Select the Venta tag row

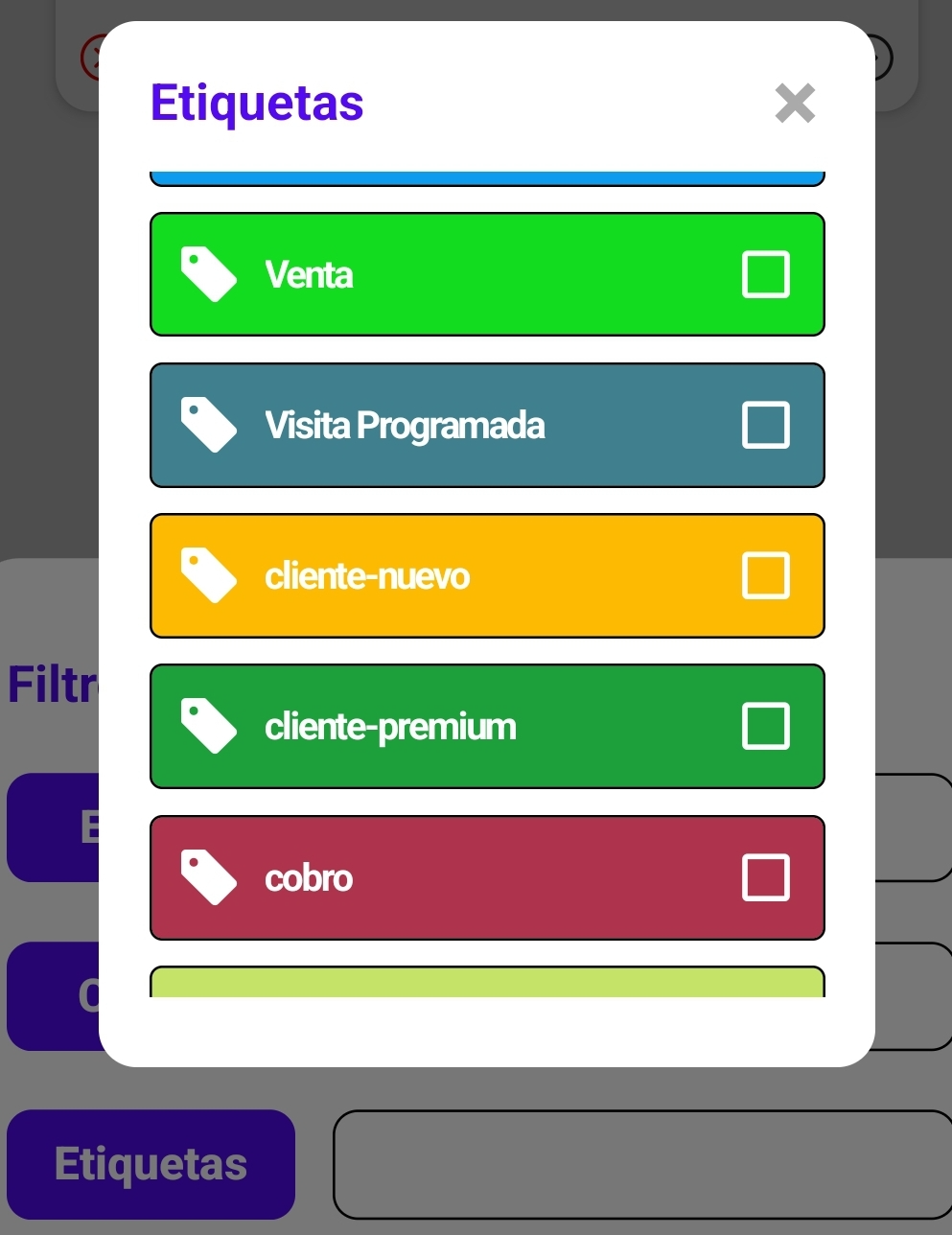coord(487,273)
